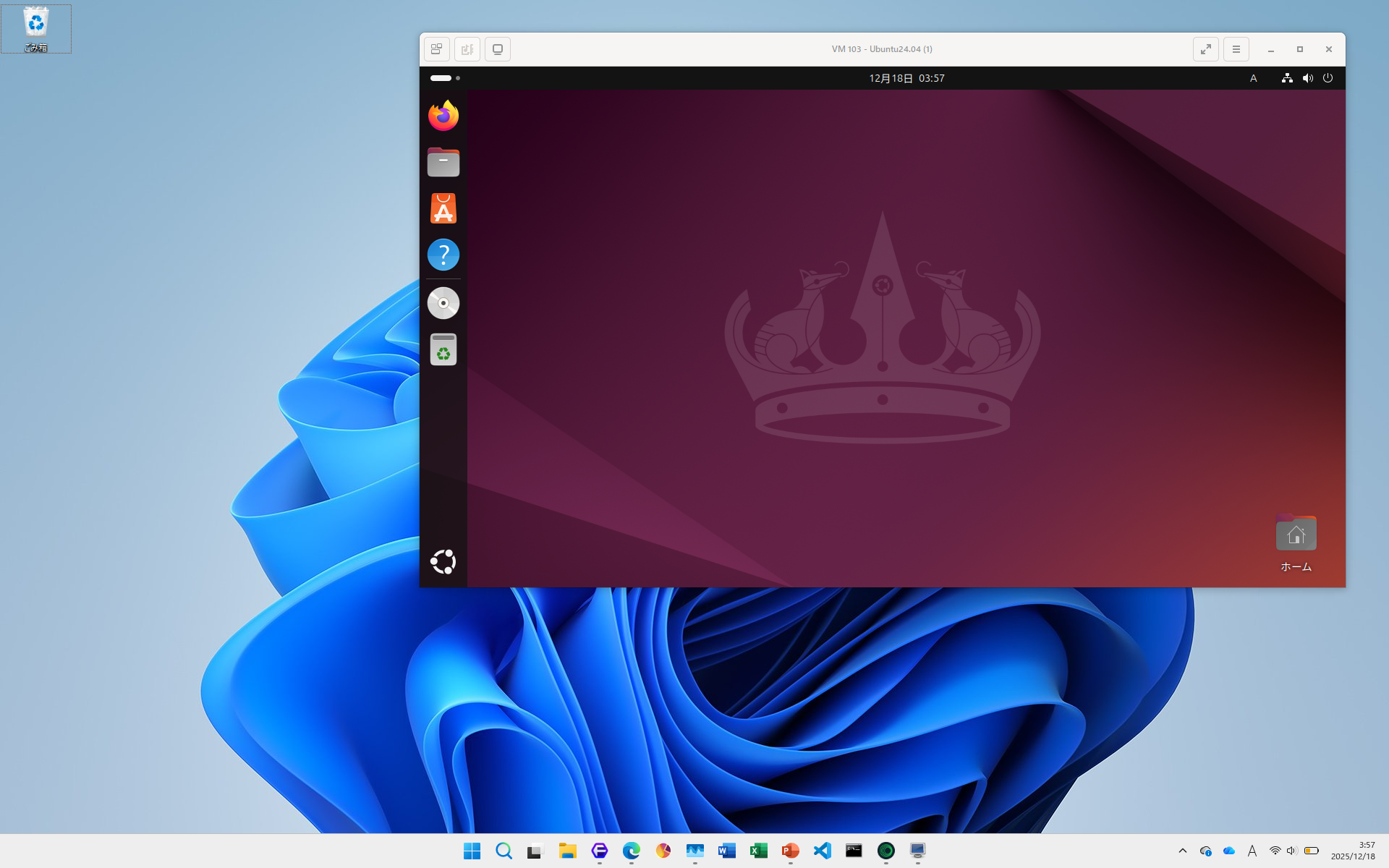Open the power menu in the Ubuntu top bar
The height and width of the screenshot is (868, 1389).
click(x=1328, y=77)
